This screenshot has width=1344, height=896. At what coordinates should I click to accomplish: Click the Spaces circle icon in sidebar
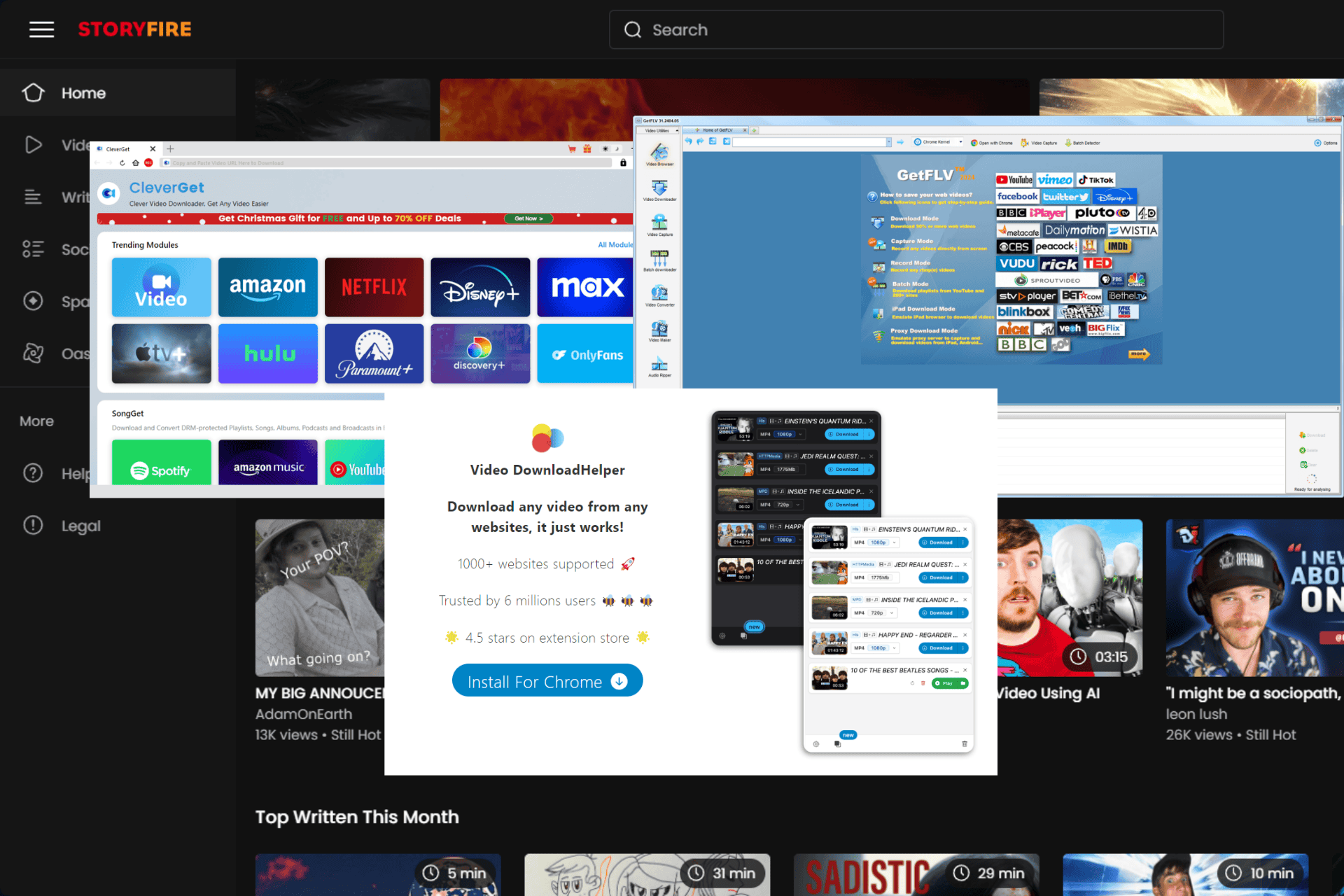click(x=33, y=301)
